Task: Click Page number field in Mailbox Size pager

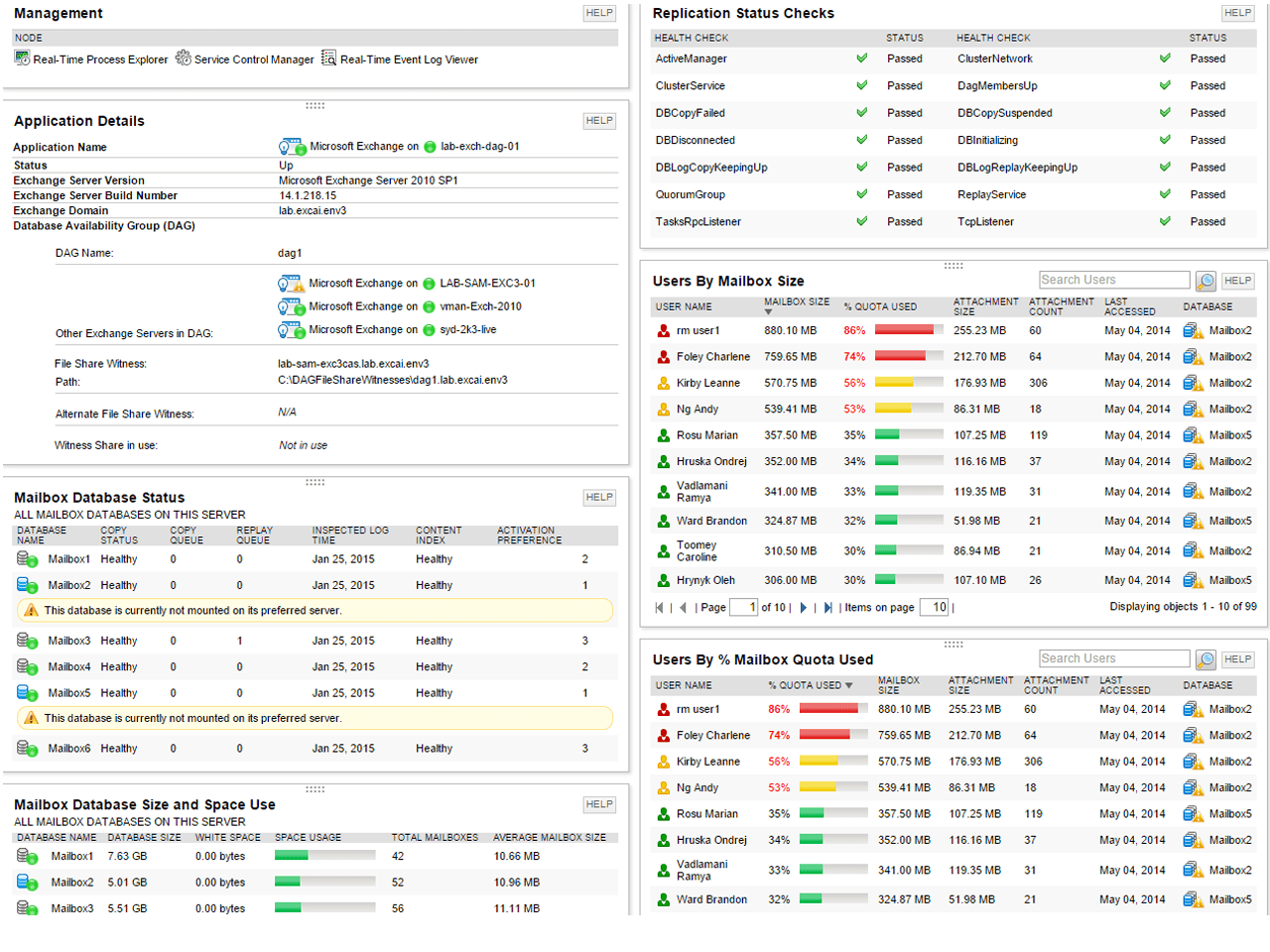Action: (744, 608)
